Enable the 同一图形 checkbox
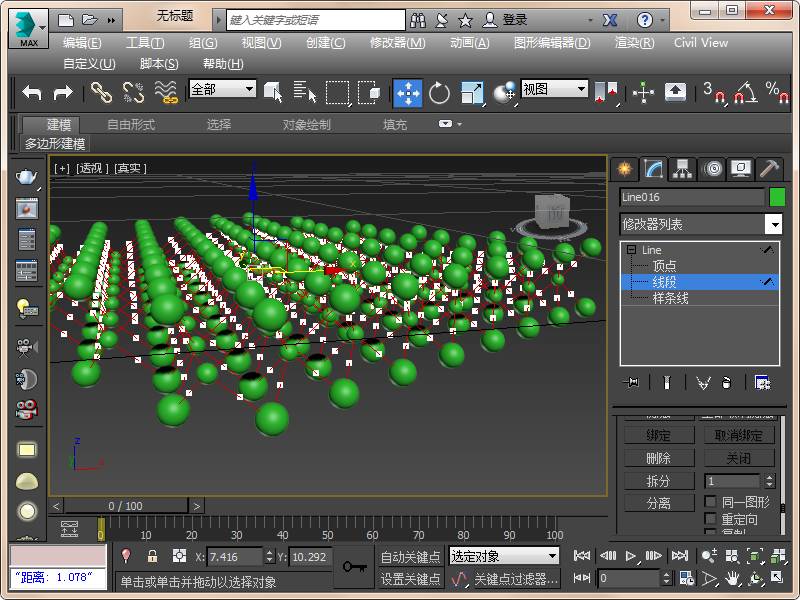Image resolution: width=800 pixels, height=600 pixels. point(711,502)
